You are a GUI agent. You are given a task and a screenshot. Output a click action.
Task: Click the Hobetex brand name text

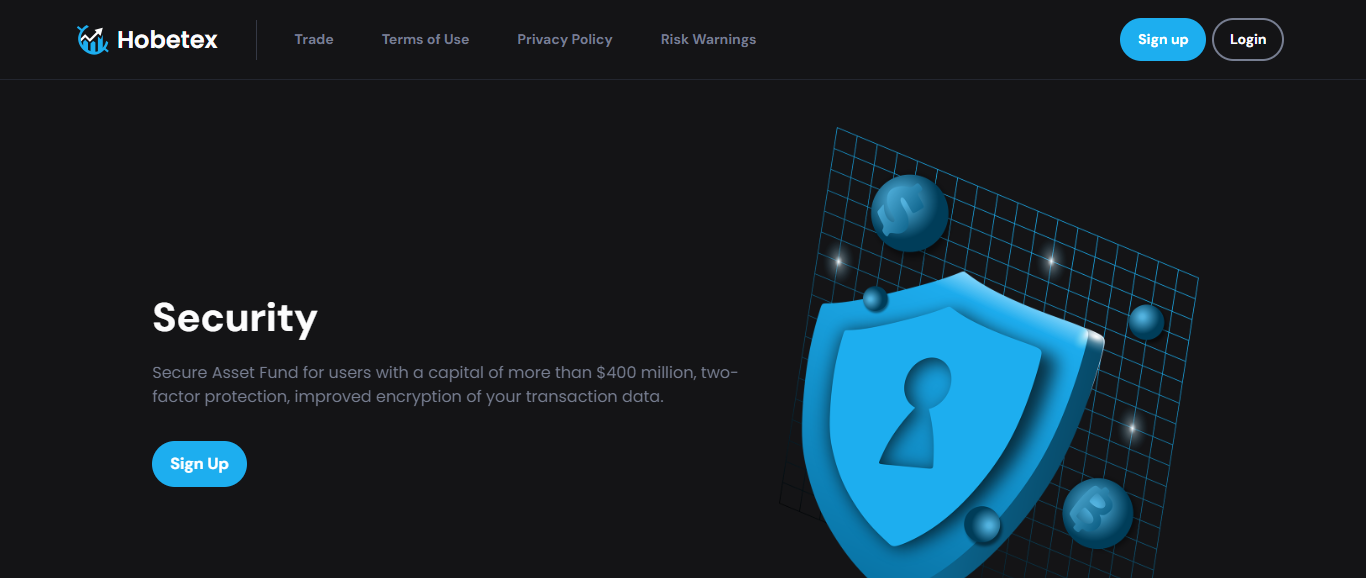(x=167, y=40)
